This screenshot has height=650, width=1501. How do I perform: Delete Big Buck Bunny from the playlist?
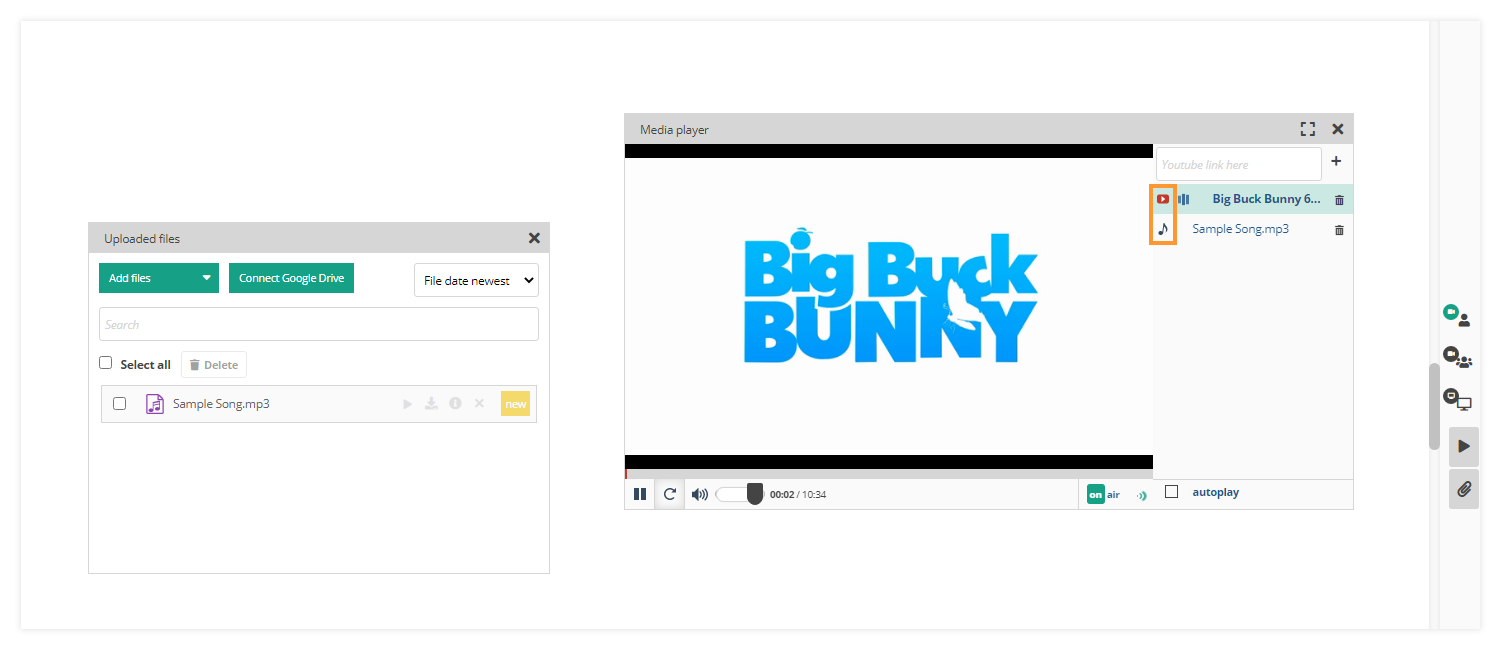point(1340,200)
